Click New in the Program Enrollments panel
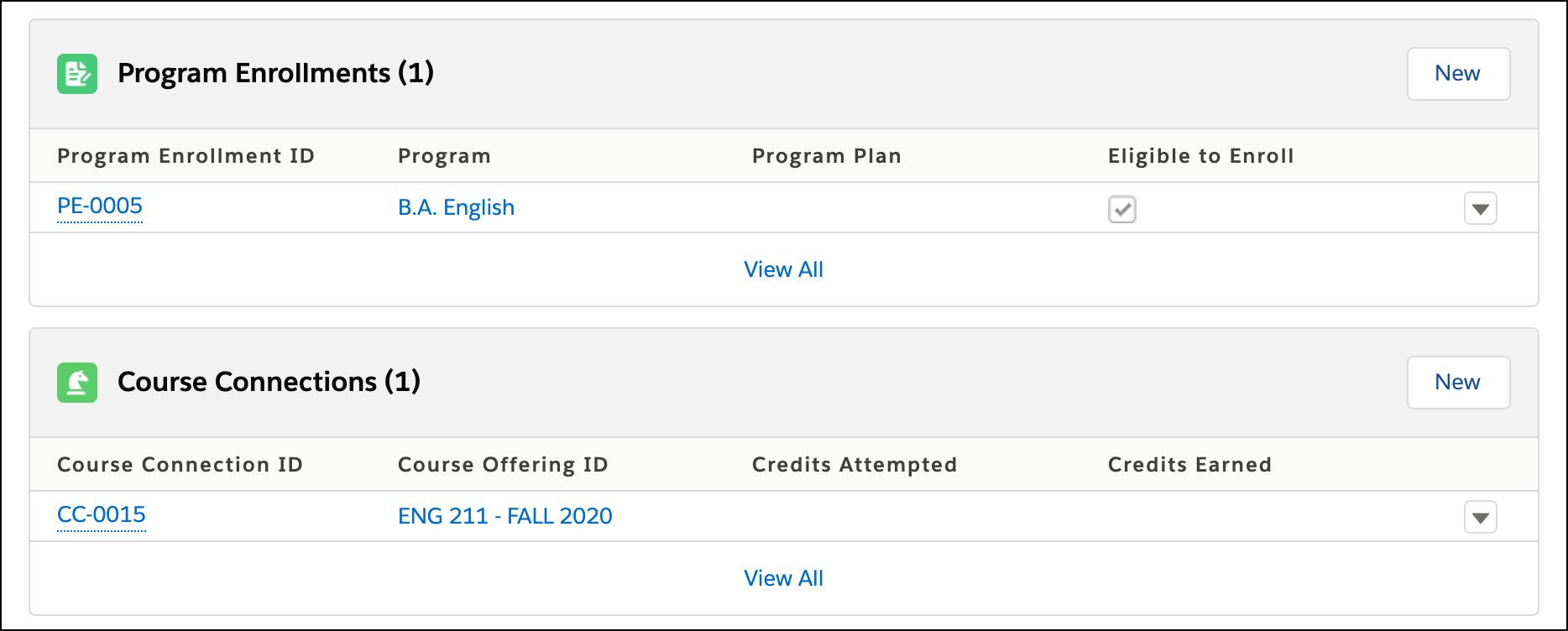Screen dimensions: 1568x631 pos(1458,73)
